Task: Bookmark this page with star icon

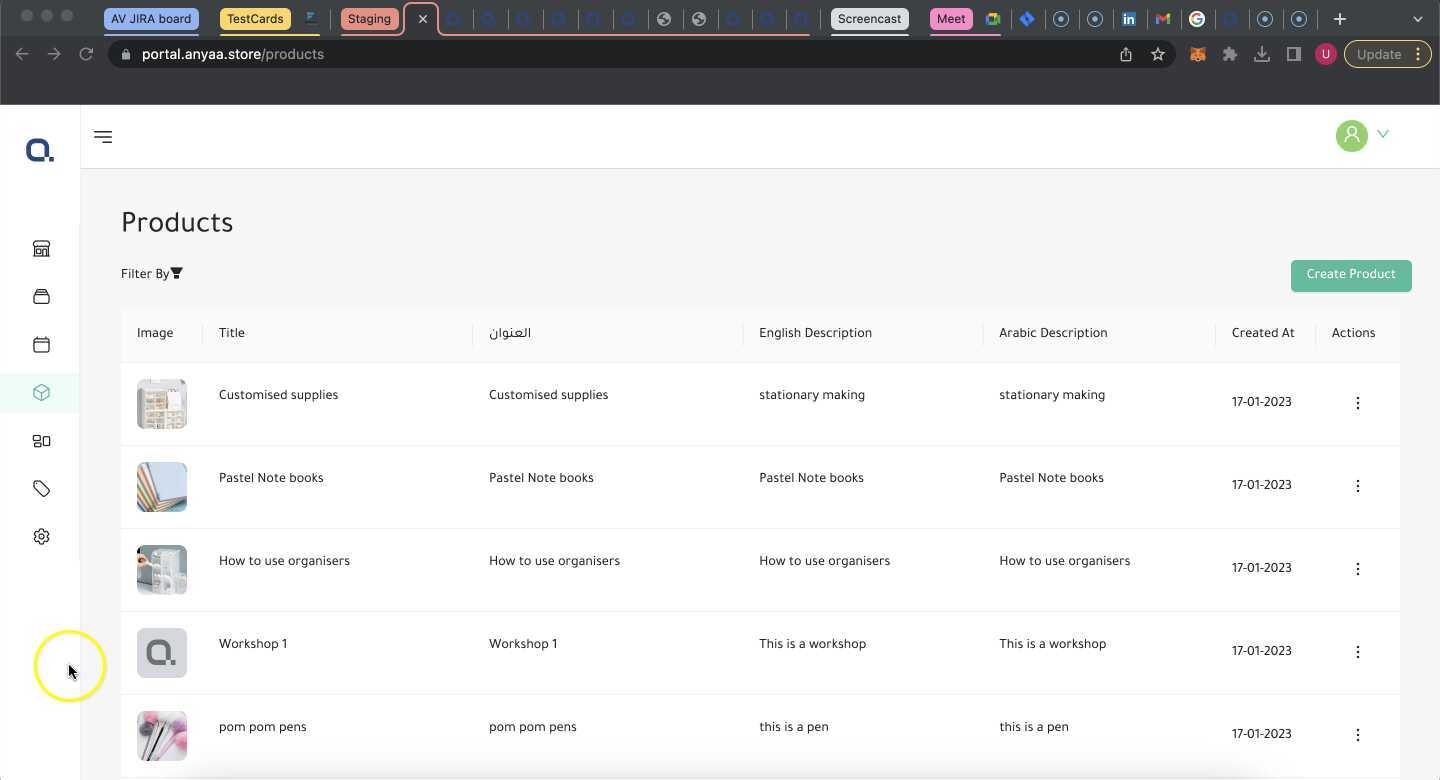Action: [x=1158, y=55]
